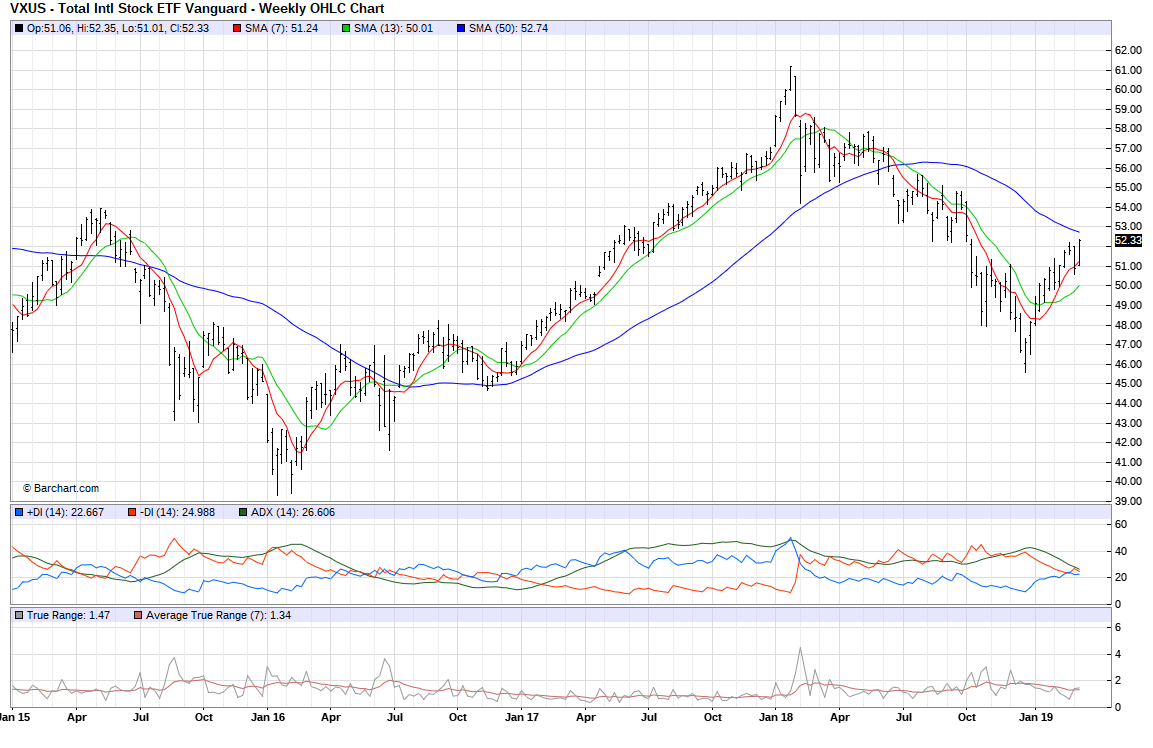Click the black OHLC legend square
Screen dimensions: 1153x748
19,28
